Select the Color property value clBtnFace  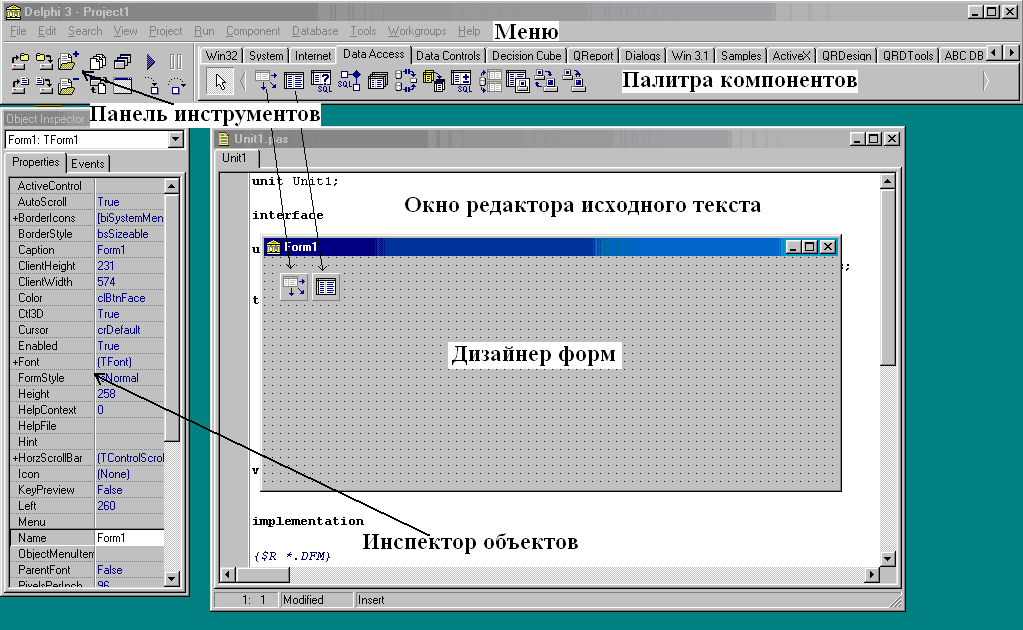pos(130,298)
